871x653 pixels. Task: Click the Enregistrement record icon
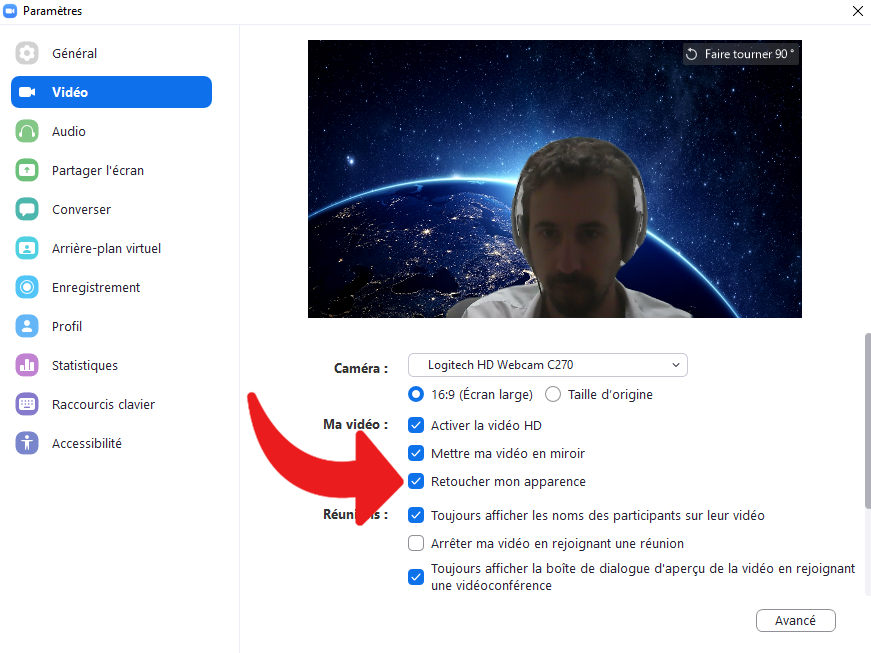pos(27,288)
